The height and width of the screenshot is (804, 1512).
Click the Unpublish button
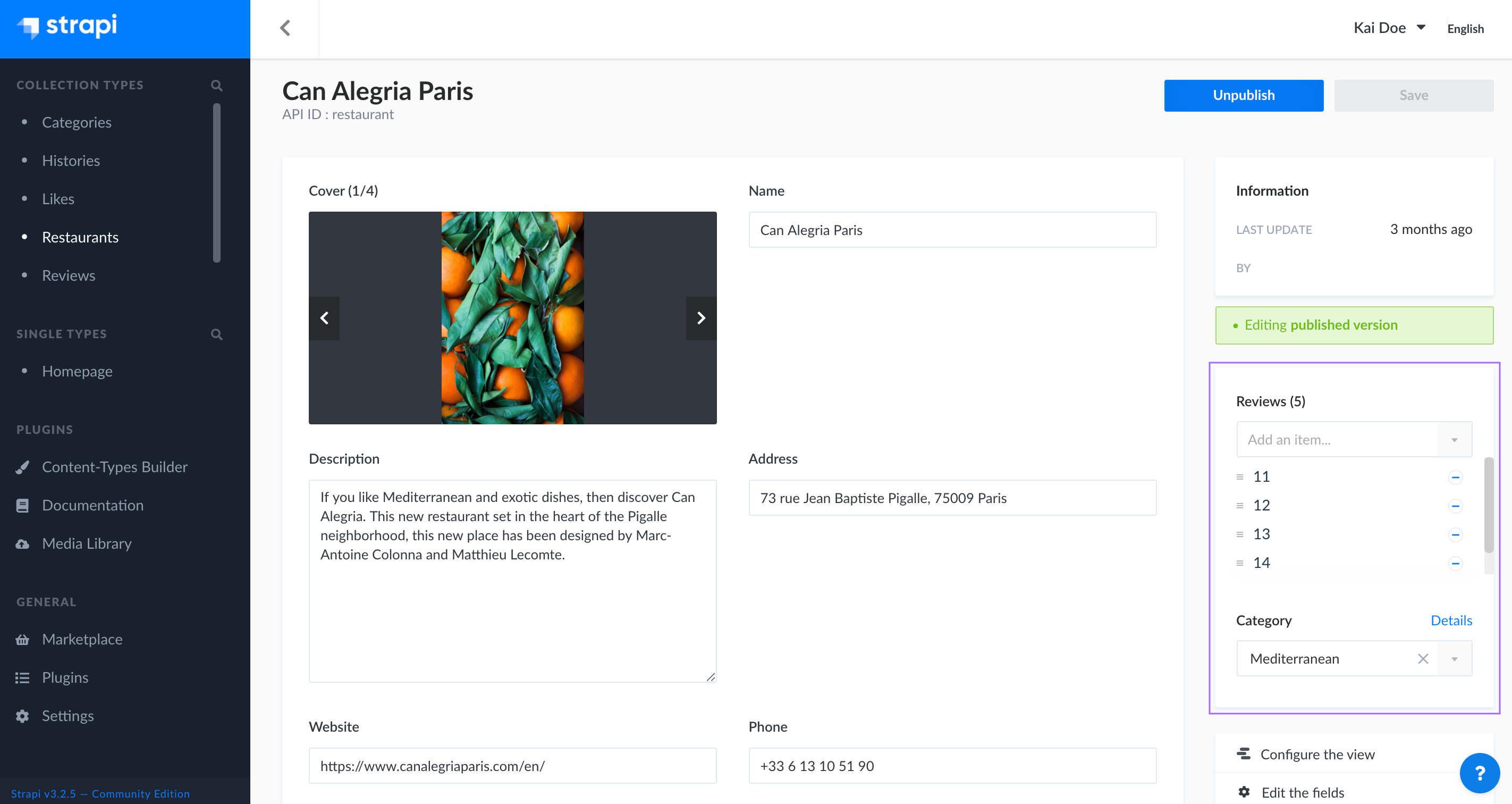[1244, 95]
